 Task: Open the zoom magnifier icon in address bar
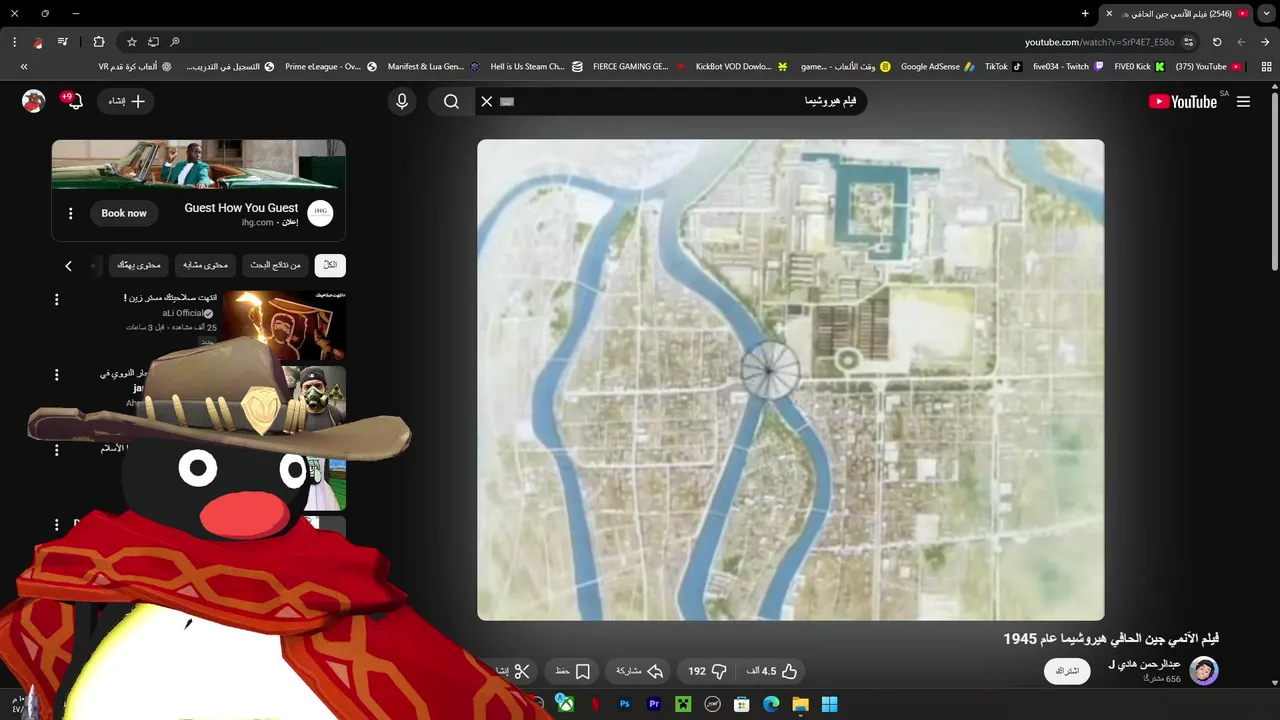(175, 42)
